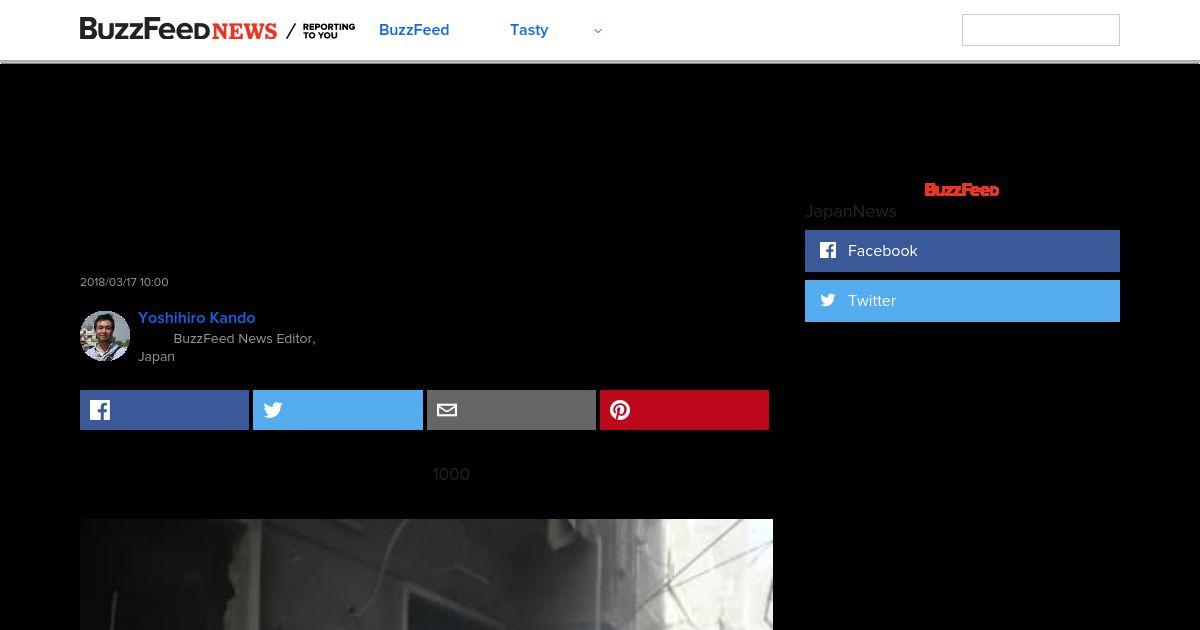Click the author avatar photo

pyautogui.click(x=105, y=336)
